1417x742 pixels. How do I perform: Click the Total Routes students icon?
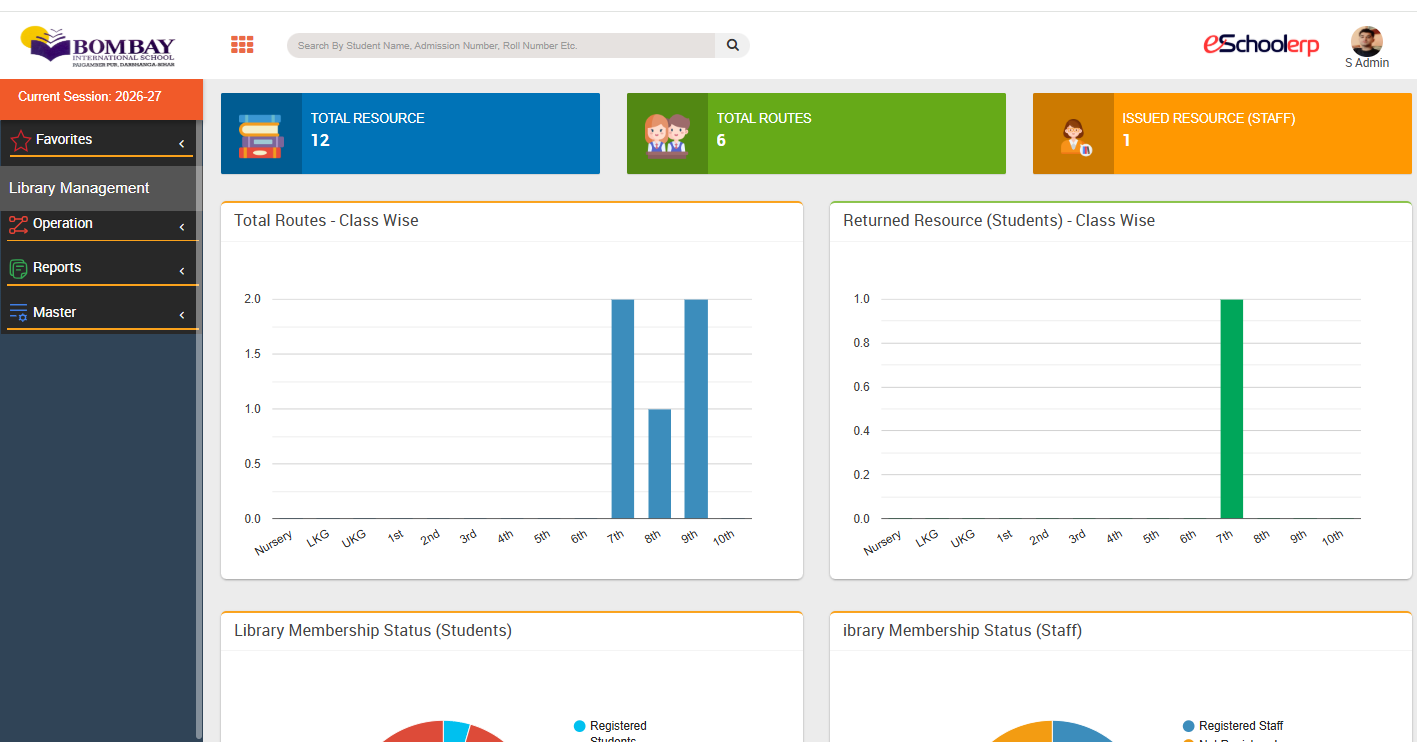(667, 134)
